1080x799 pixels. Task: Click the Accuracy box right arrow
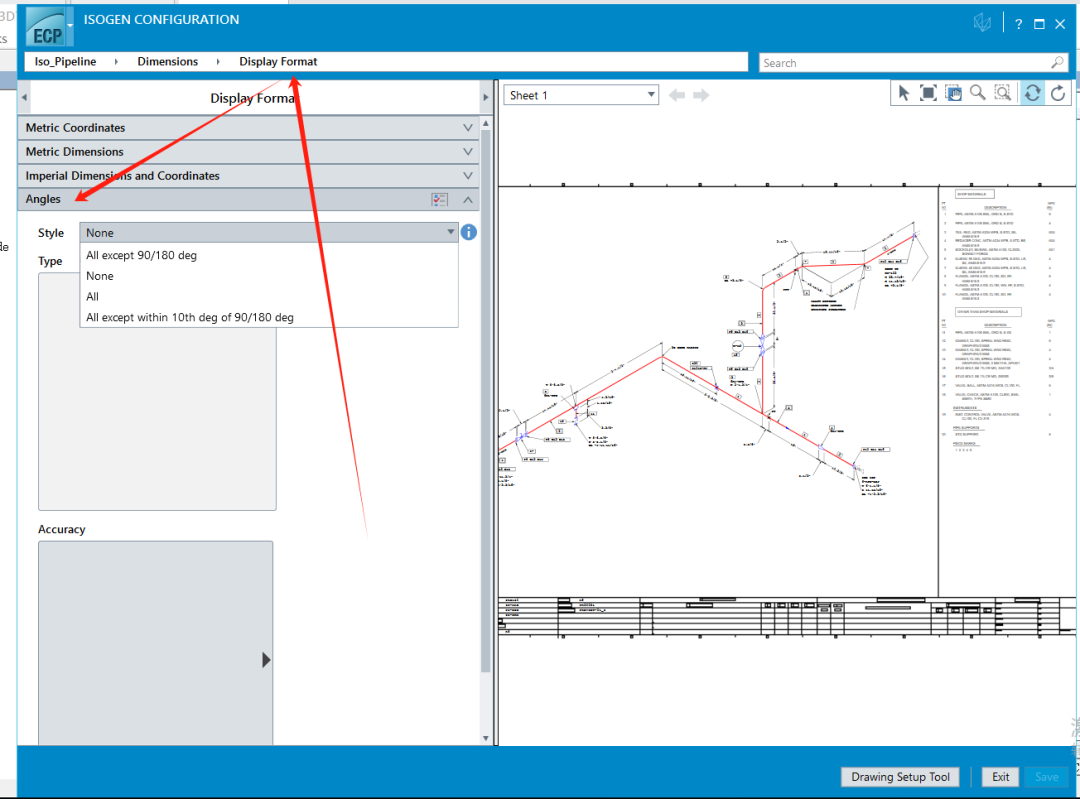click(266, 660)
